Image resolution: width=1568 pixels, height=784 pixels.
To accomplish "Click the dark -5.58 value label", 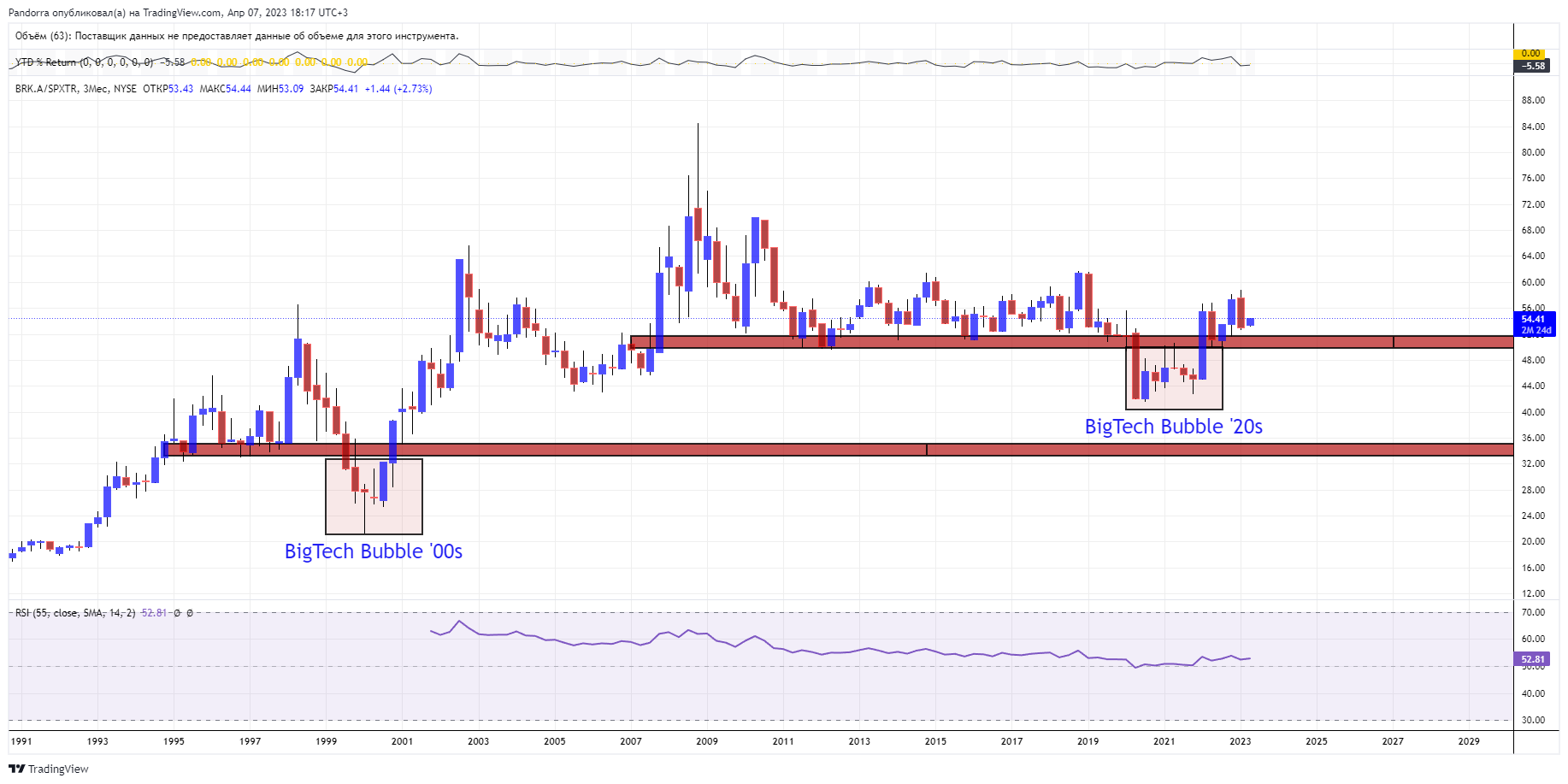I will point(1533,66).
